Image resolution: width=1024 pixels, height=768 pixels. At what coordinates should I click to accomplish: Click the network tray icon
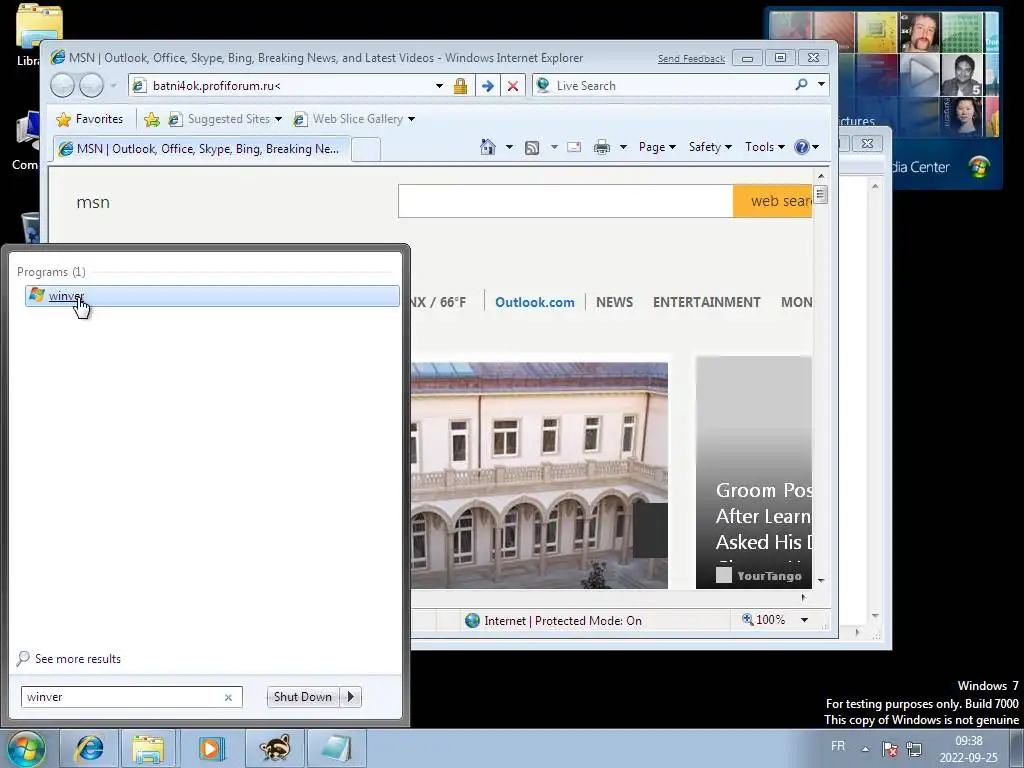(x=914, y=749)
